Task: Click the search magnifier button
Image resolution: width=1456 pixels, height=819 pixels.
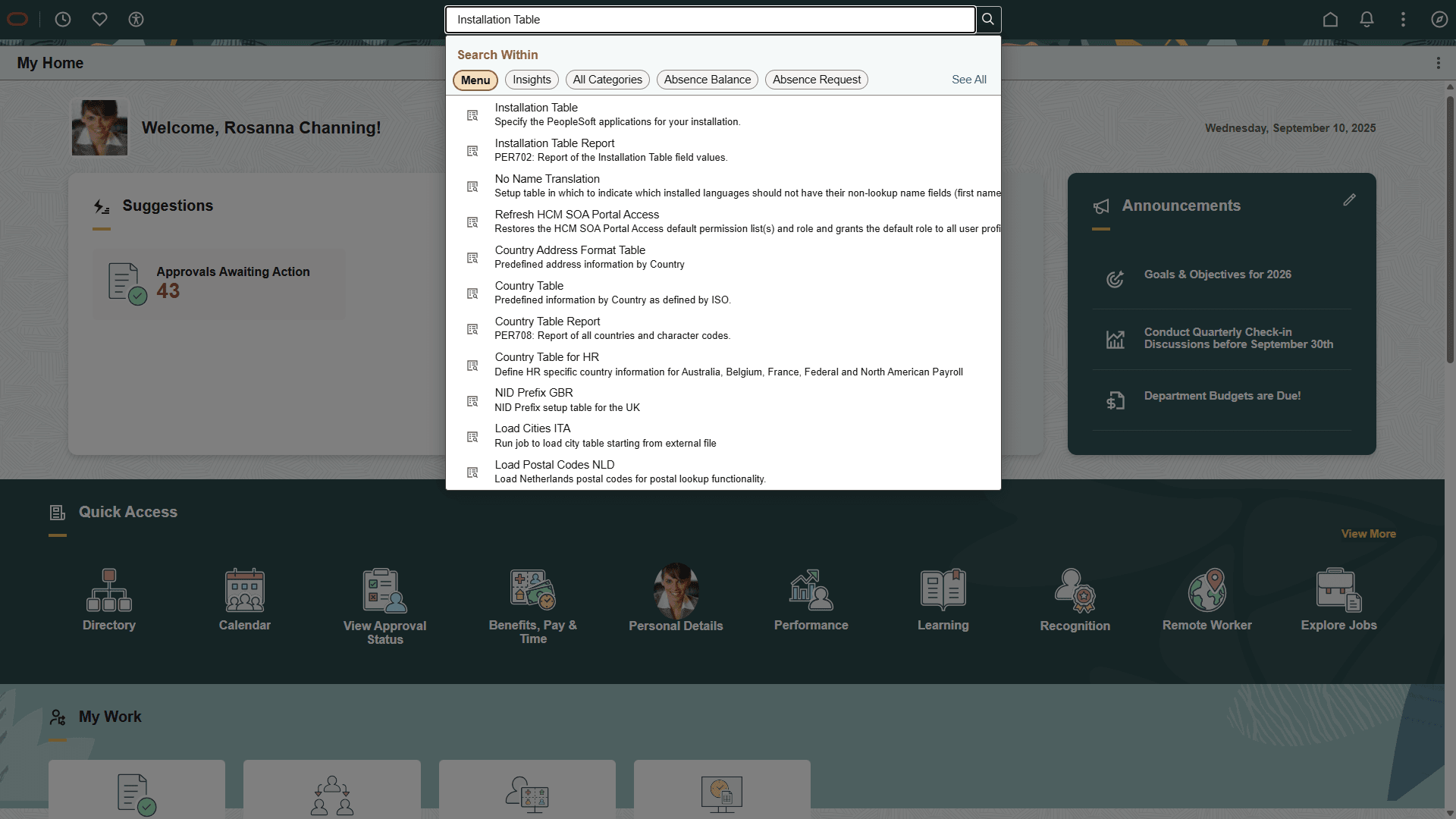Action: [987, 20]
